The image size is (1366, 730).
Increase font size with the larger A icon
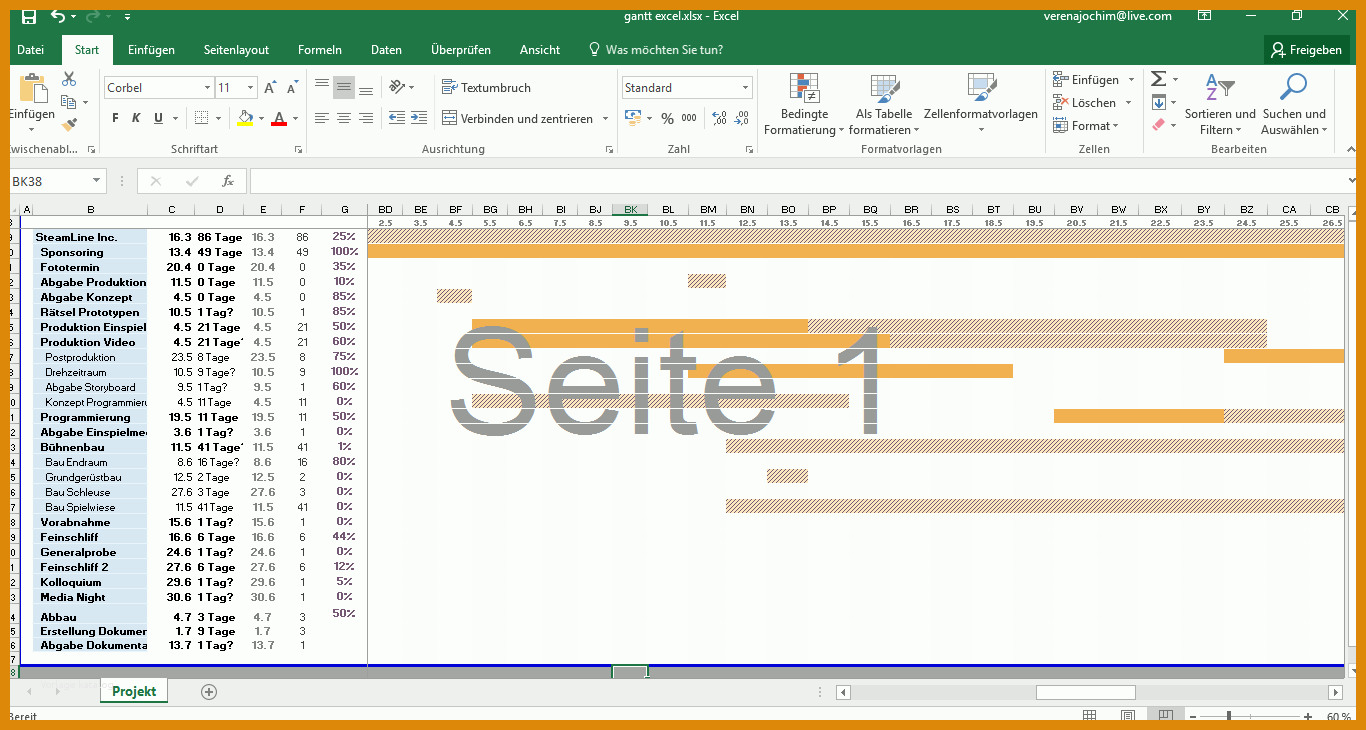(270, 88)
